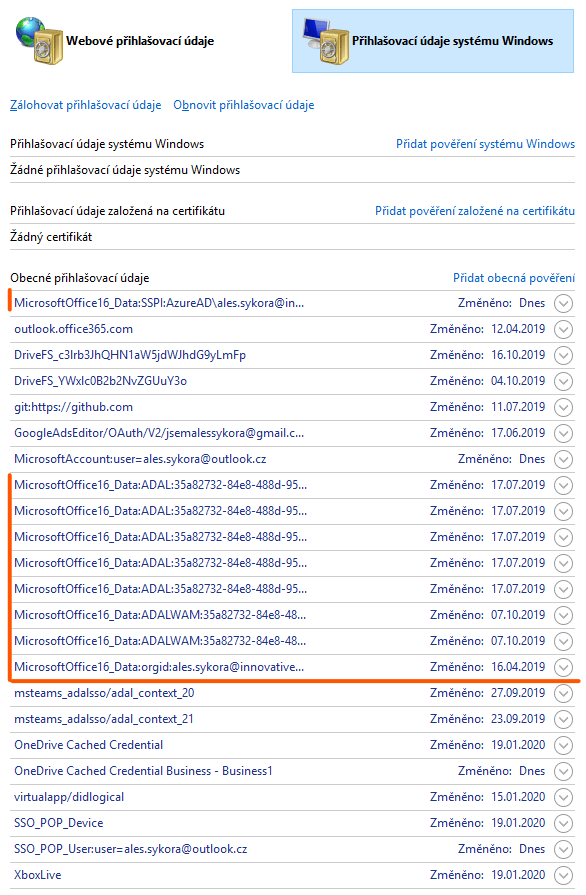Open Obnovit přihlašovací údaje link
586x895 pixels.
click(244, 105)
